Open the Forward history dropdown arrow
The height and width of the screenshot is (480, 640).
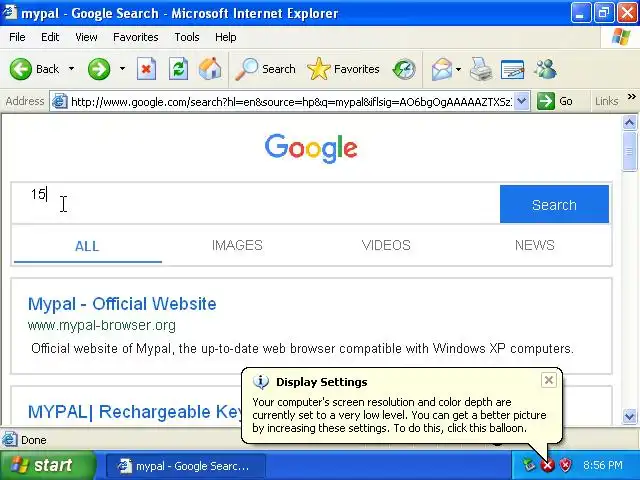click(x=122, y=69)
